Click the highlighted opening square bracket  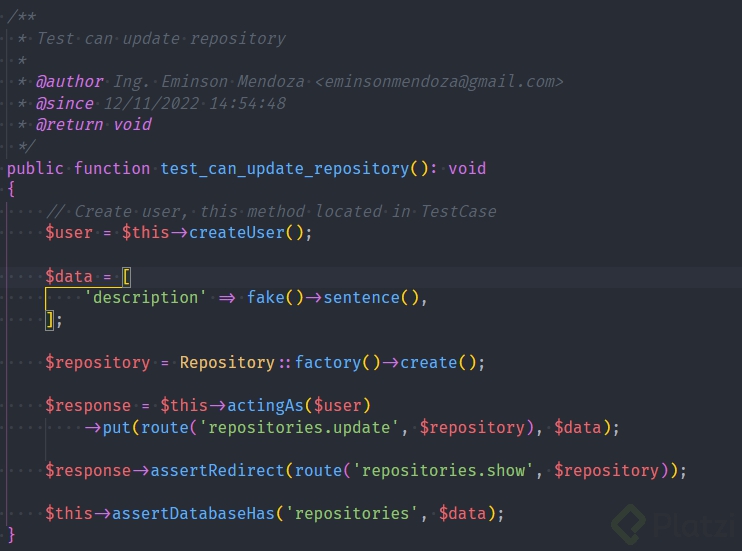(126, 276)
